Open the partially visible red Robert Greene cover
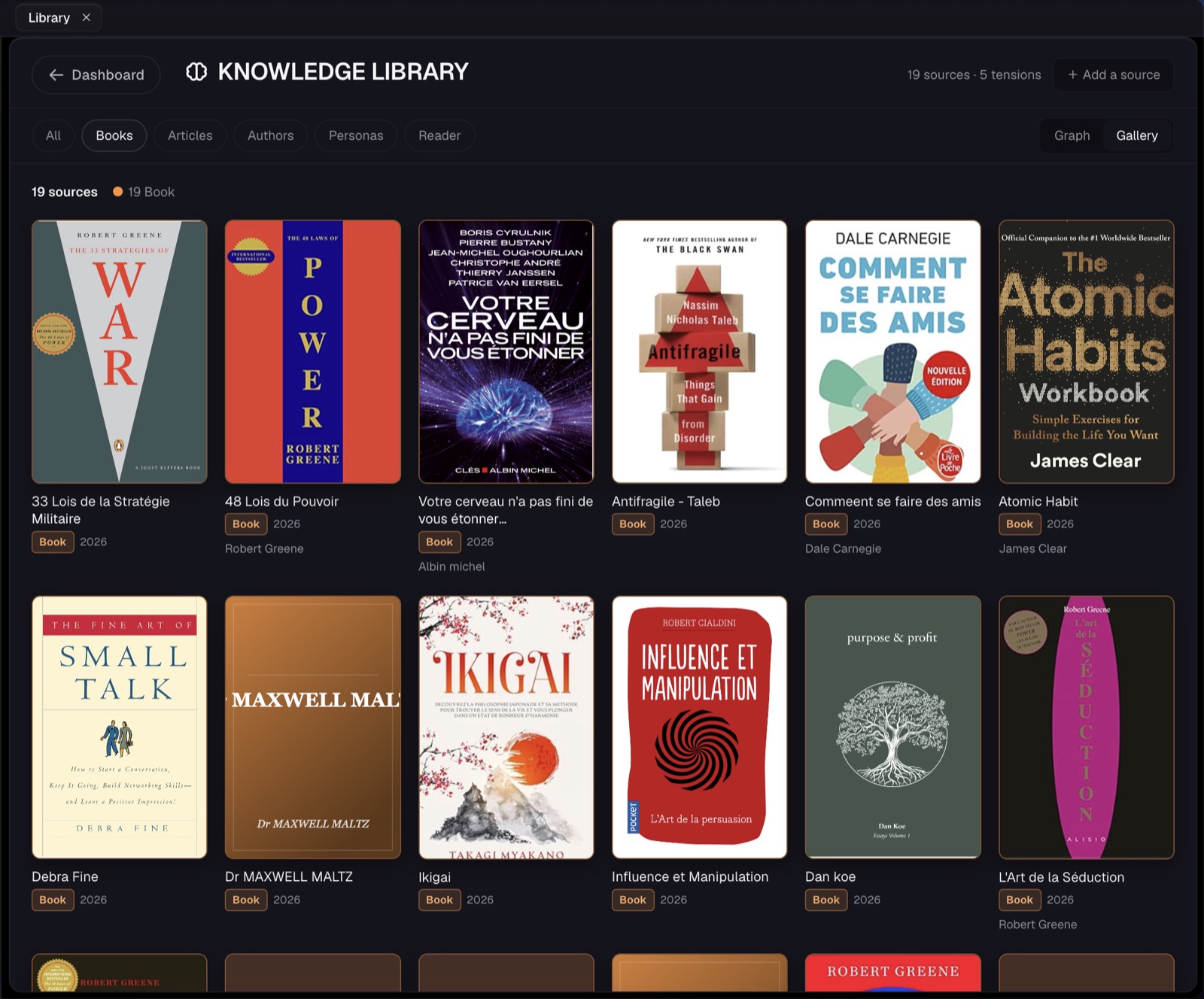1204x999 pixels. point(893,972)
